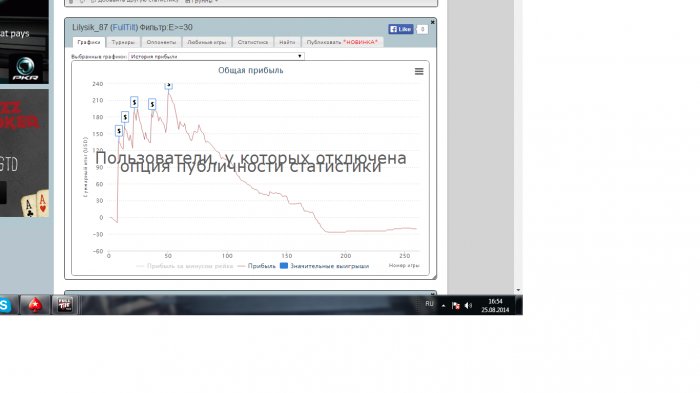Image resolution: width=700 pixels, height=393 pixels.
Task: Click the volume speaker tray icon
Action: click(468, 305)
